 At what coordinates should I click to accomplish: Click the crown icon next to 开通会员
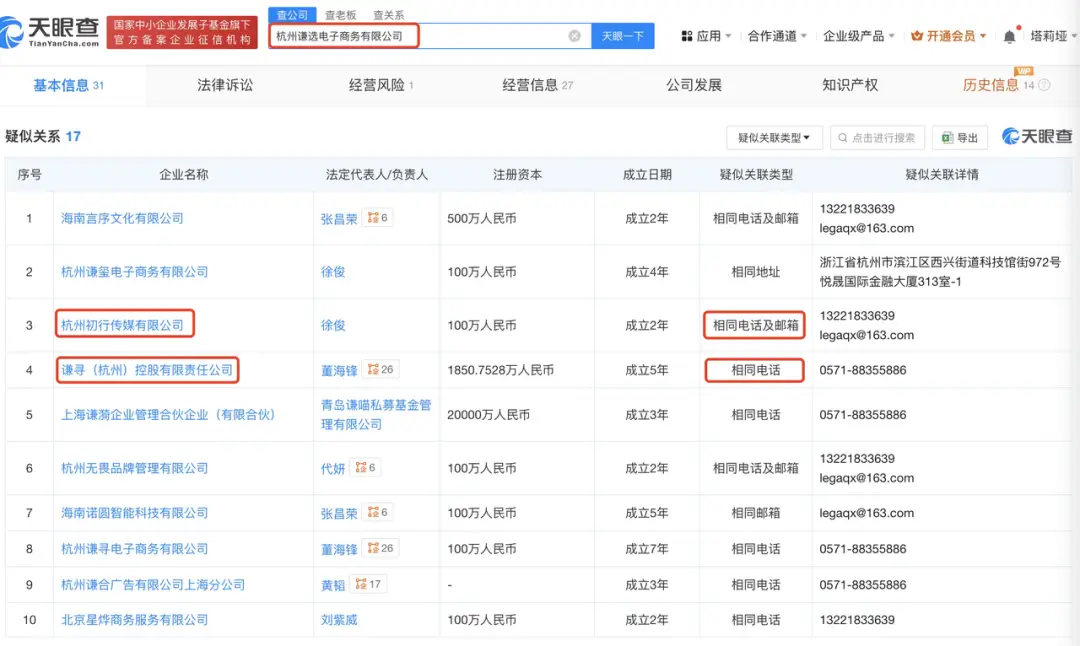coord(918,33)
